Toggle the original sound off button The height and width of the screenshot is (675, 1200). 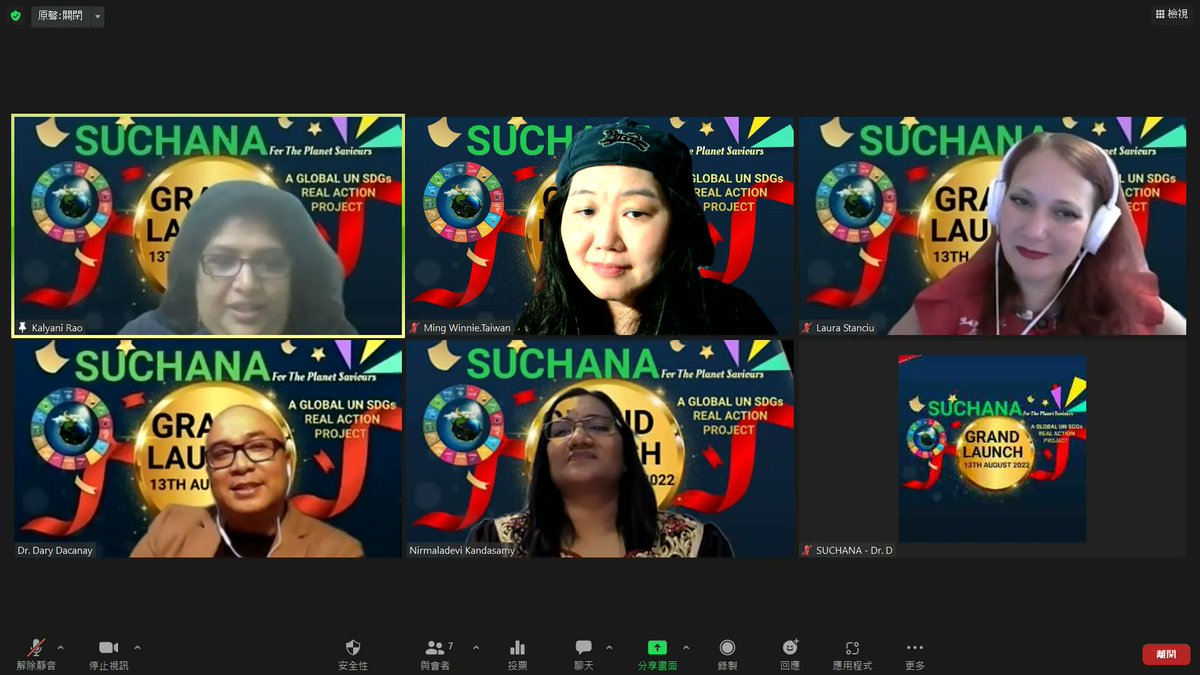tap(60, 16)
